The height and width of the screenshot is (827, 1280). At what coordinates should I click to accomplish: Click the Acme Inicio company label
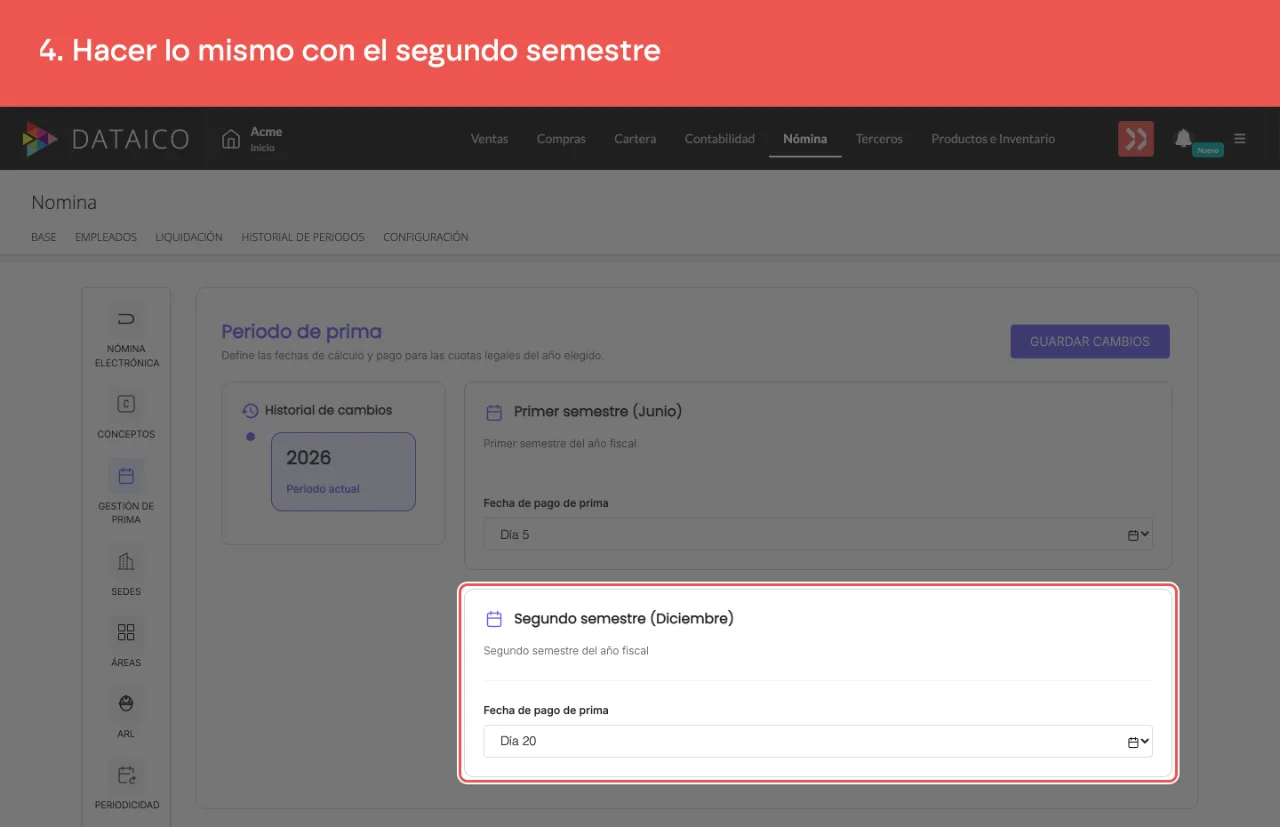tap(266, 139)
